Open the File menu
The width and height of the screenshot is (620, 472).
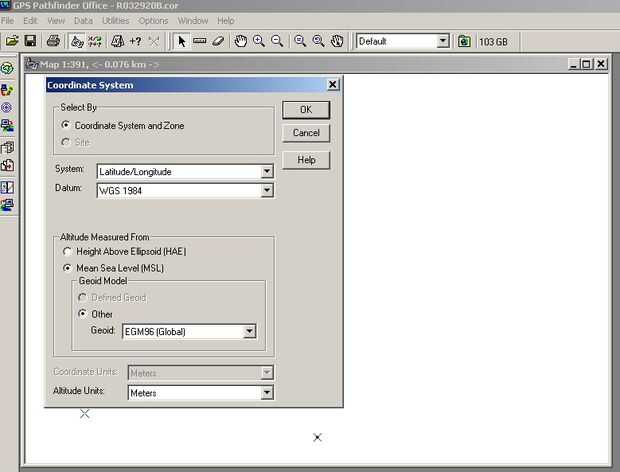[8, 21]
